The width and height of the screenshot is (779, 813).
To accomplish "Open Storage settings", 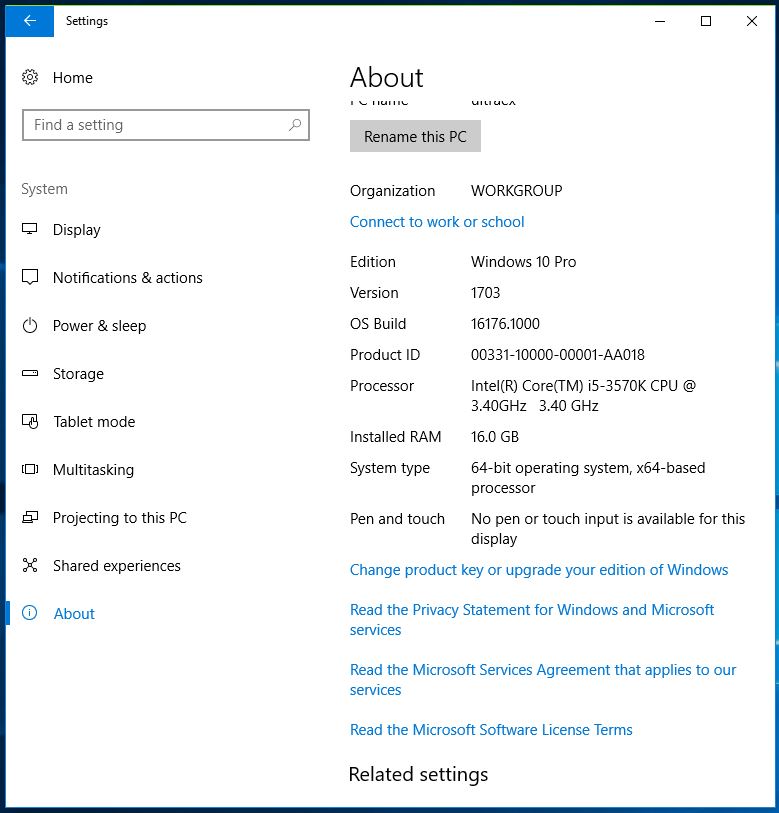I will (x=78, y=374).
